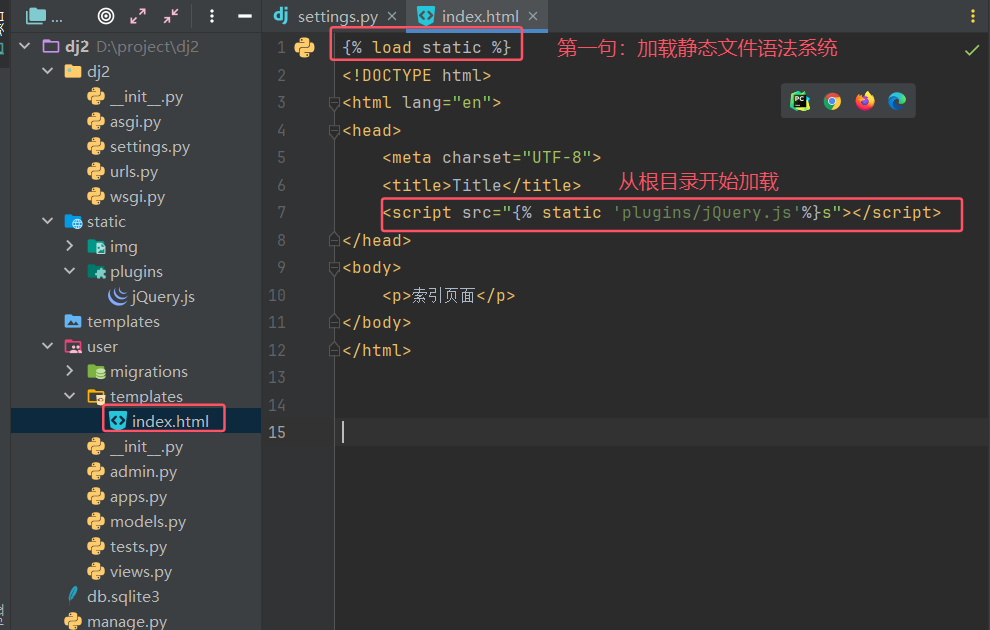
Task: Click the migrations folder icon
Action: 96,371
